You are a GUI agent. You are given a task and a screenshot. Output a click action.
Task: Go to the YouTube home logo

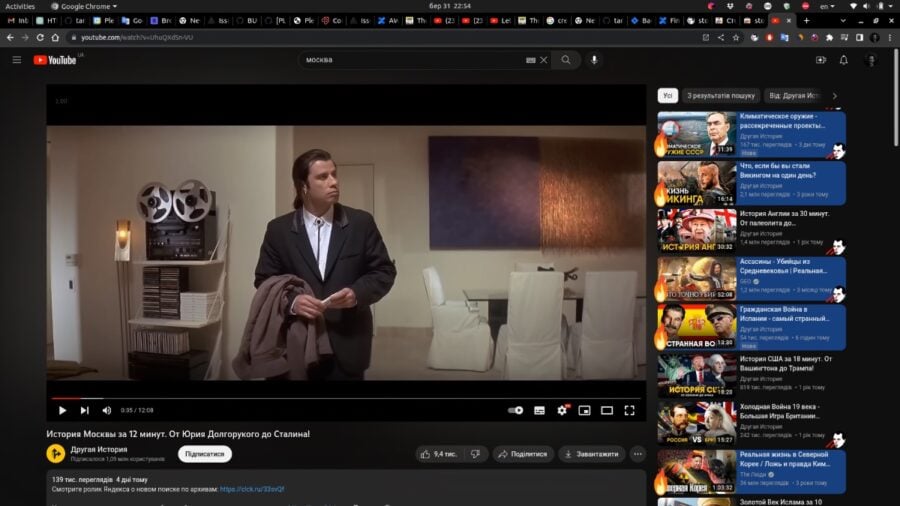55,60
